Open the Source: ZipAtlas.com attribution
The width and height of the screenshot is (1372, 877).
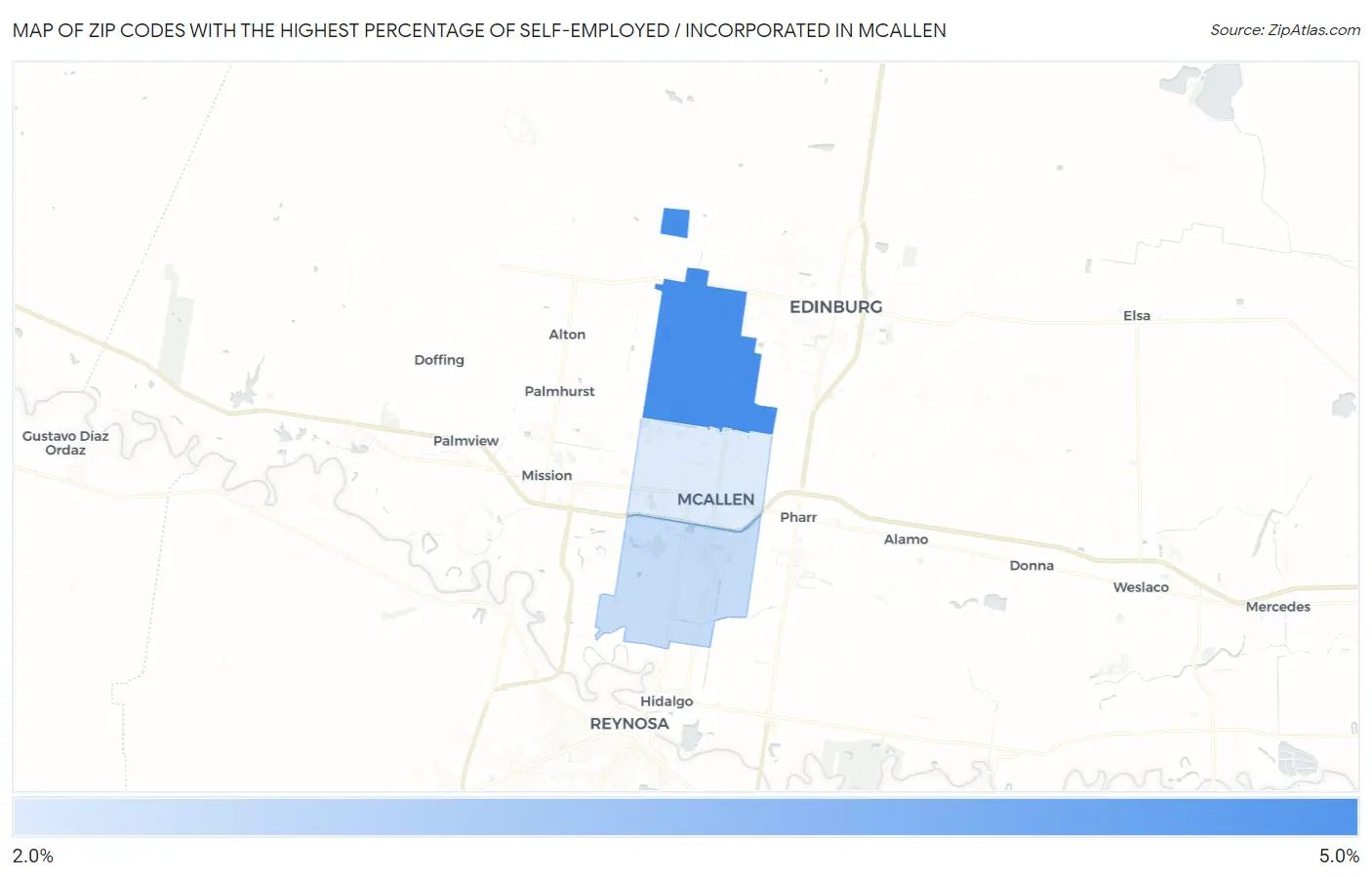[1285, 30]
